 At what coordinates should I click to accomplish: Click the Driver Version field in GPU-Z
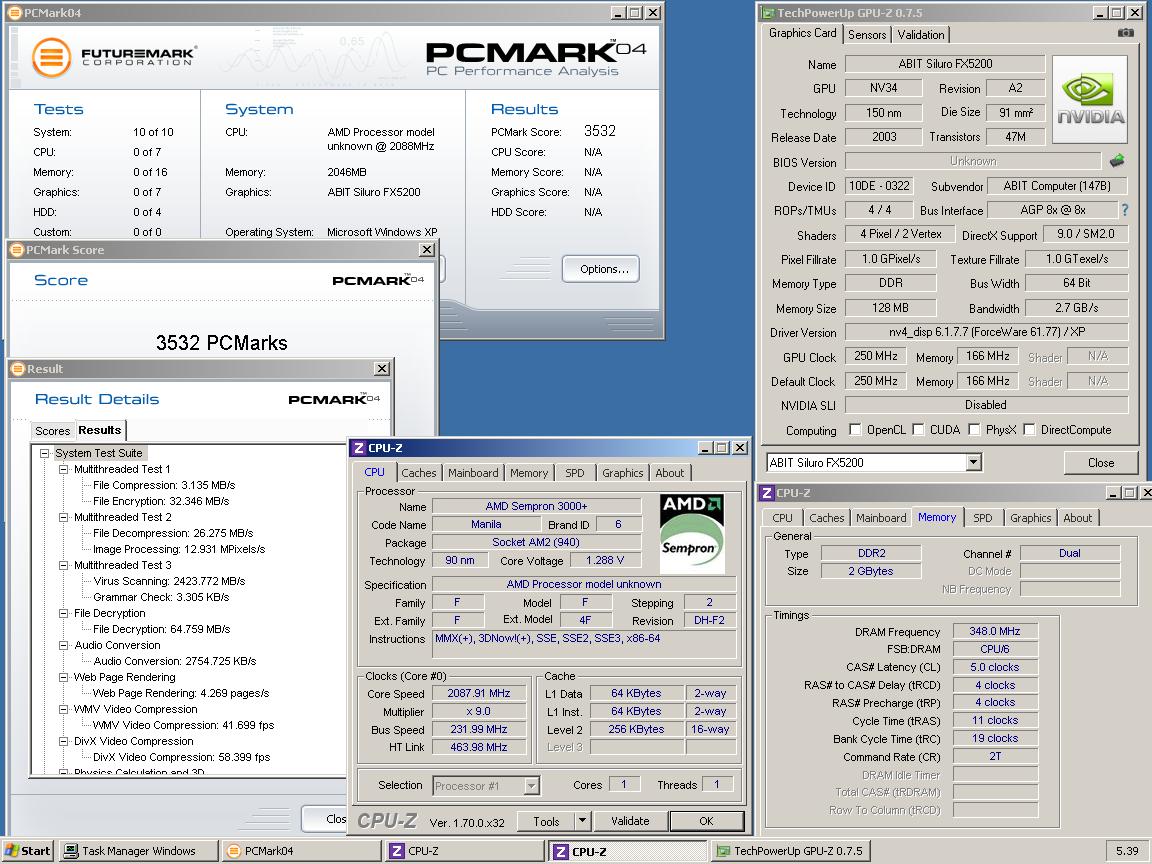coord(987,332)
